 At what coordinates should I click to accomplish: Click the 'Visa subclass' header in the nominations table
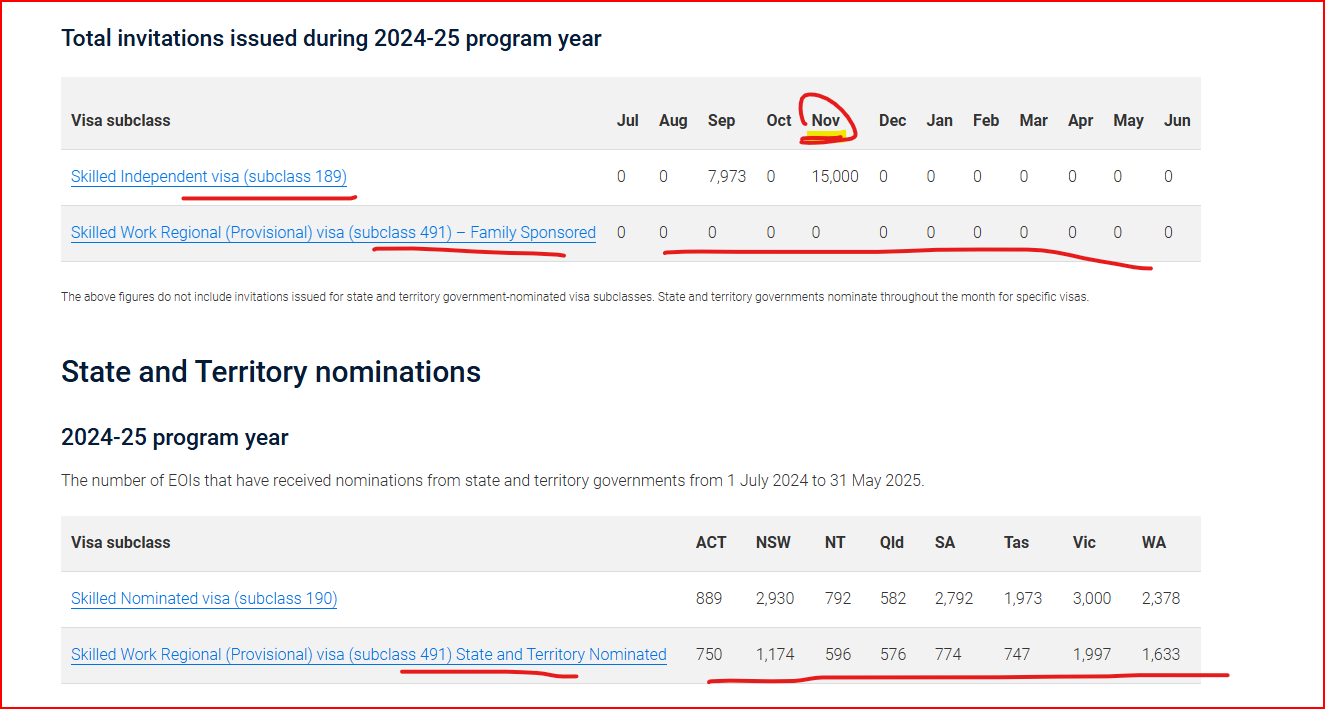click(121, 543)
